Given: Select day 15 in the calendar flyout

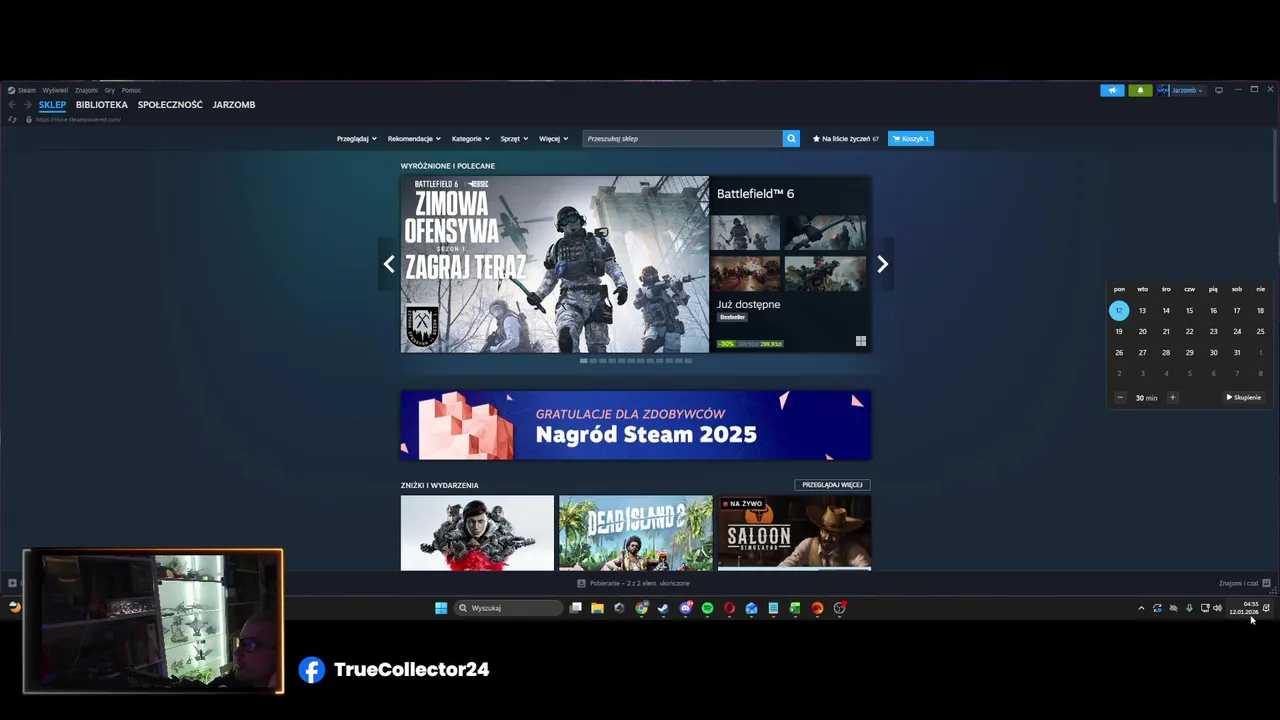Looking at the screenshot, I should (1189, 311).
